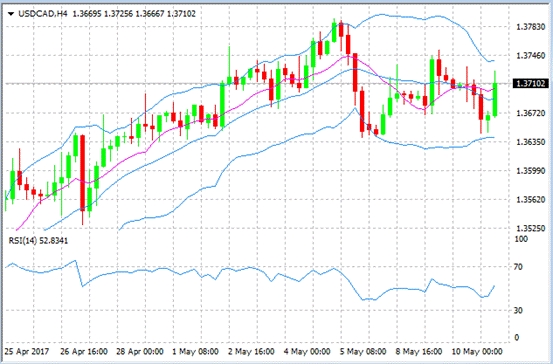Click the RSI 30 level label
Screen dimensions: 553x364
[x=518, y=310]
